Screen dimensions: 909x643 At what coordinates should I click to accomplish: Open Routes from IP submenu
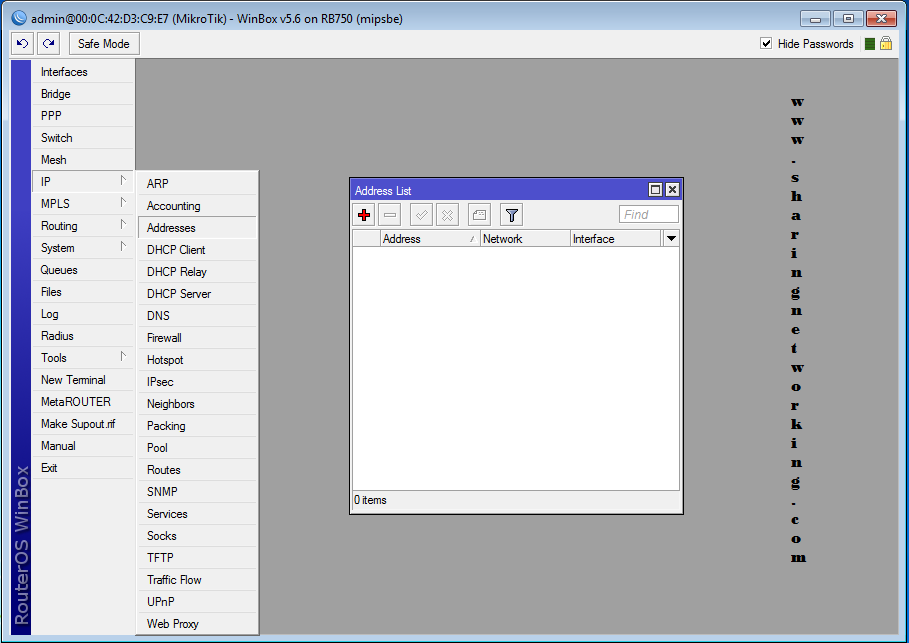197,470
